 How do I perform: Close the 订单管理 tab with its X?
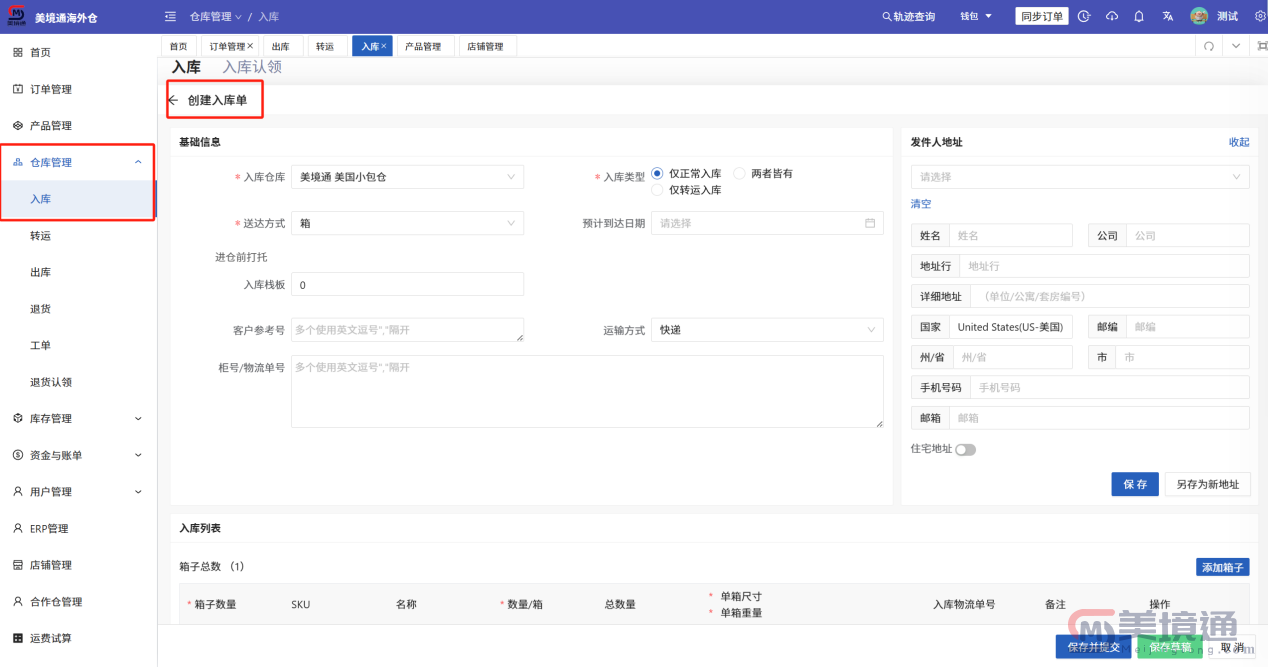pos(250,46)
